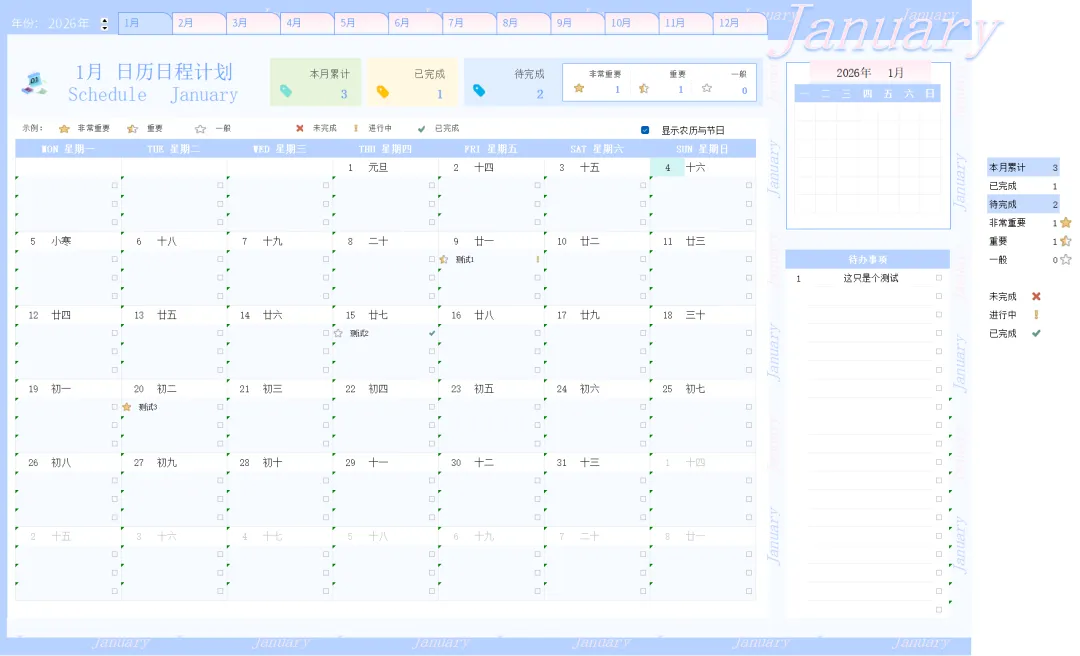Click the legend red X before 未完成
Image resolution: width=1080 pixels, height=656 pixels.
click(x=300, y=128)
